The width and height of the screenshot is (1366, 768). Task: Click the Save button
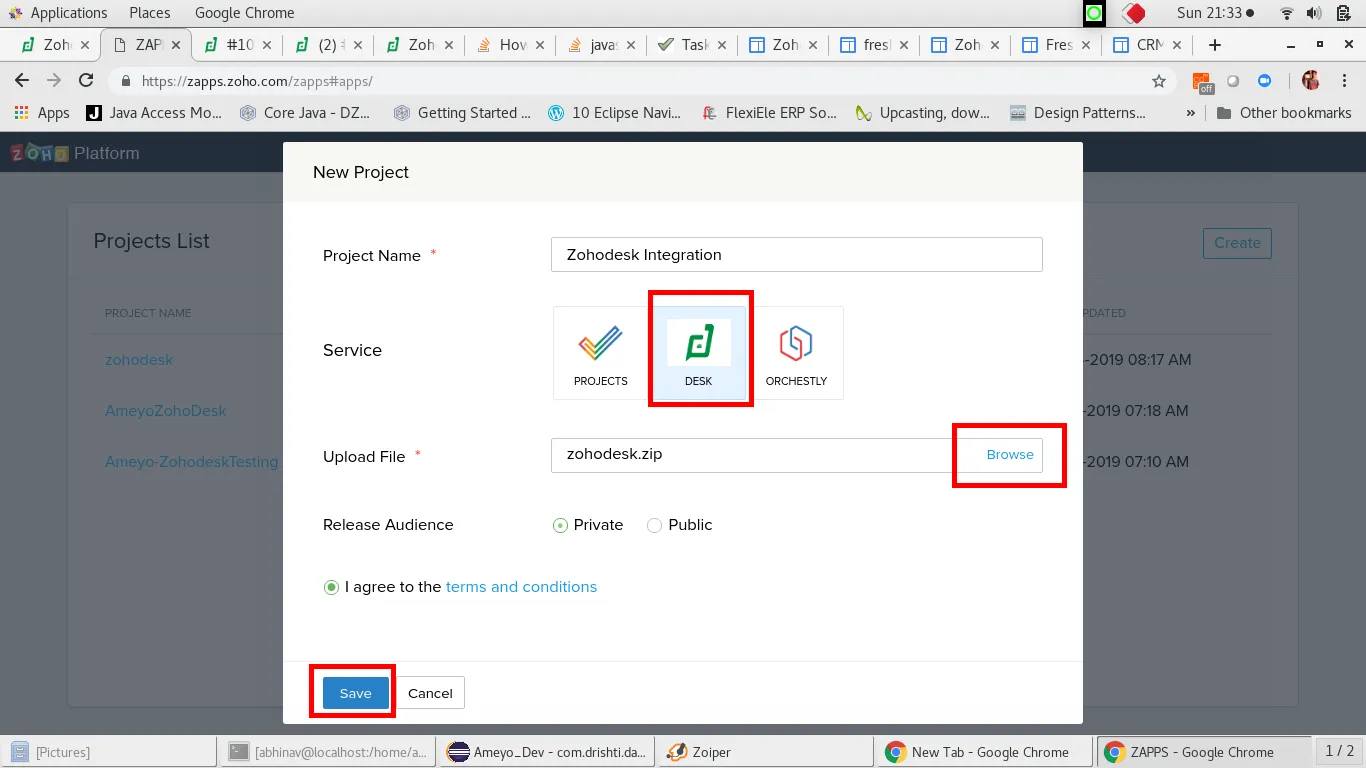point(355,693)
